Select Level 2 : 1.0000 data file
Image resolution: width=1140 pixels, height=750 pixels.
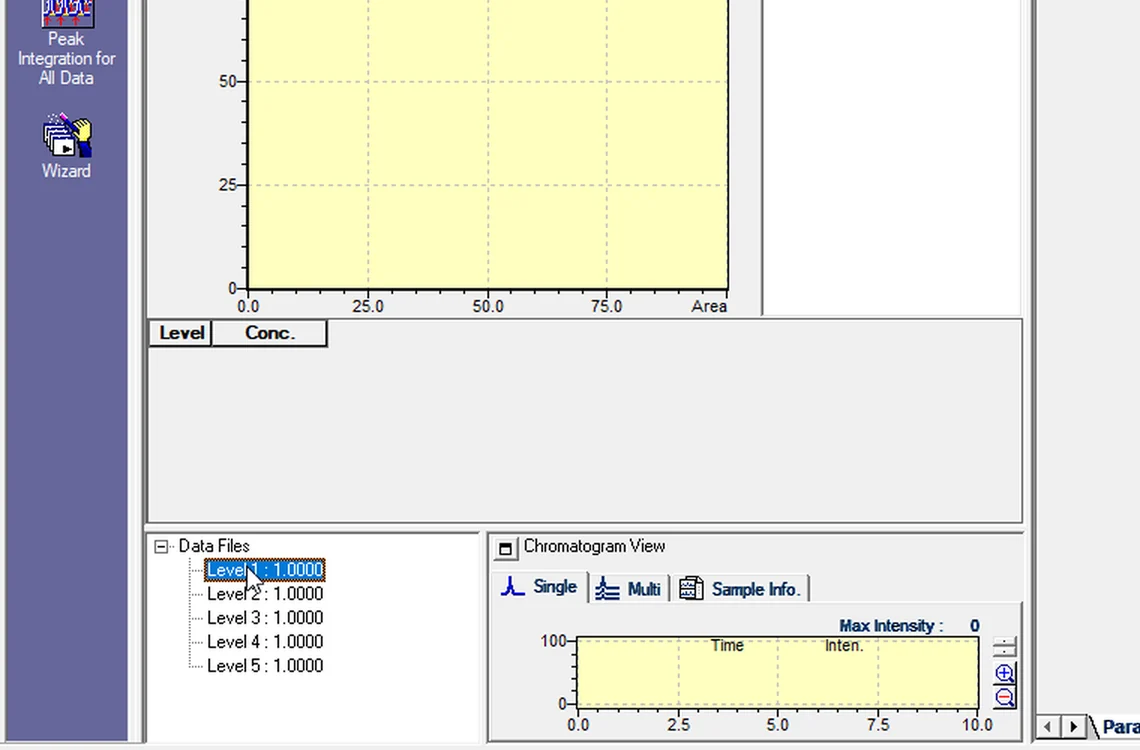point(265,594)
